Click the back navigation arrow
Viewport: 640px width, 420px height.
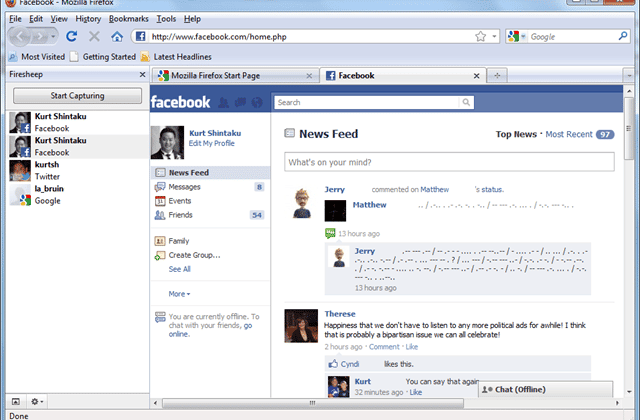(20, 37)
